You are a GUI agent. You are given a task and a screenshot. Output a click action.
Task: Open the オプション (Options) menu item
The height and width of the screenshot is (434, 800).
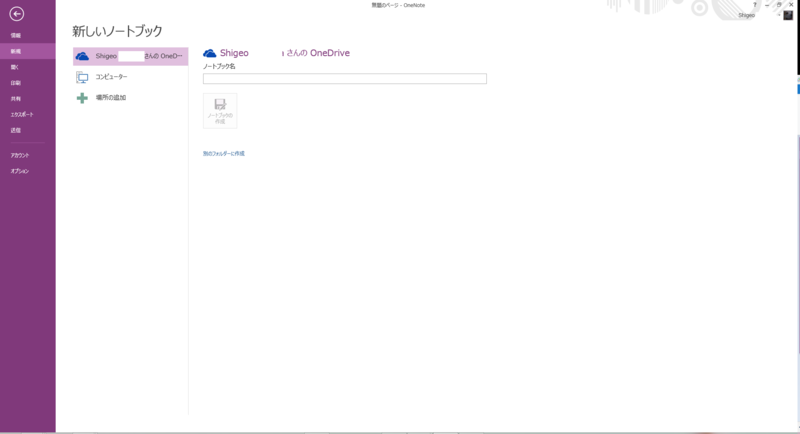[x=28, y=171]
